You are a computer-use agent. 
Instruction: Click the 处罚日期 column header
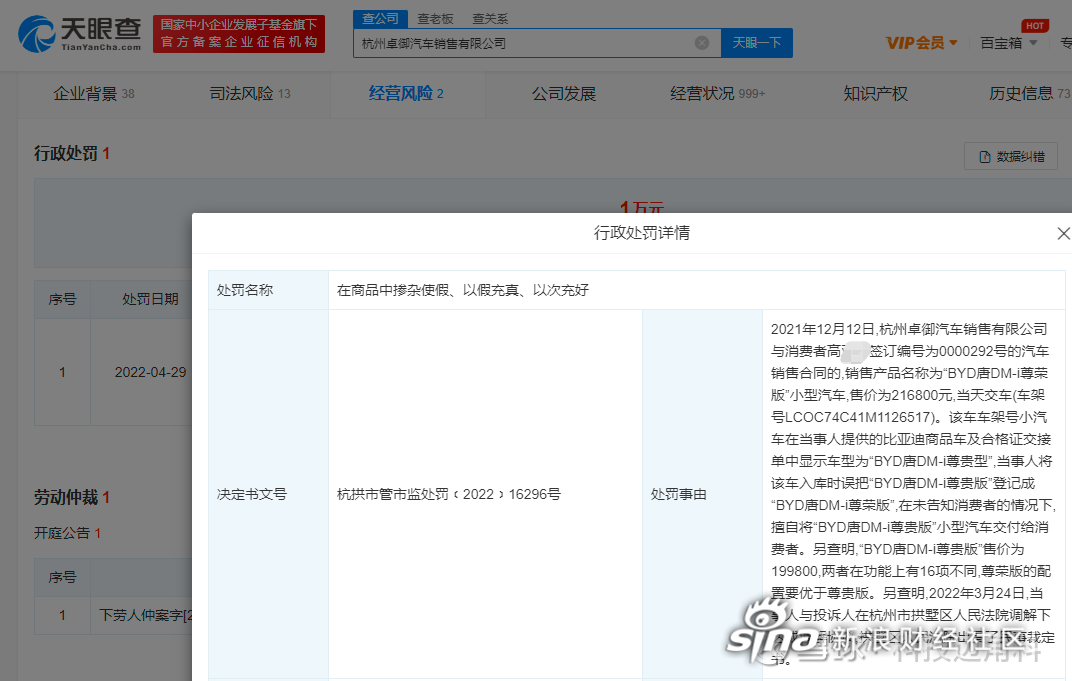150,299
